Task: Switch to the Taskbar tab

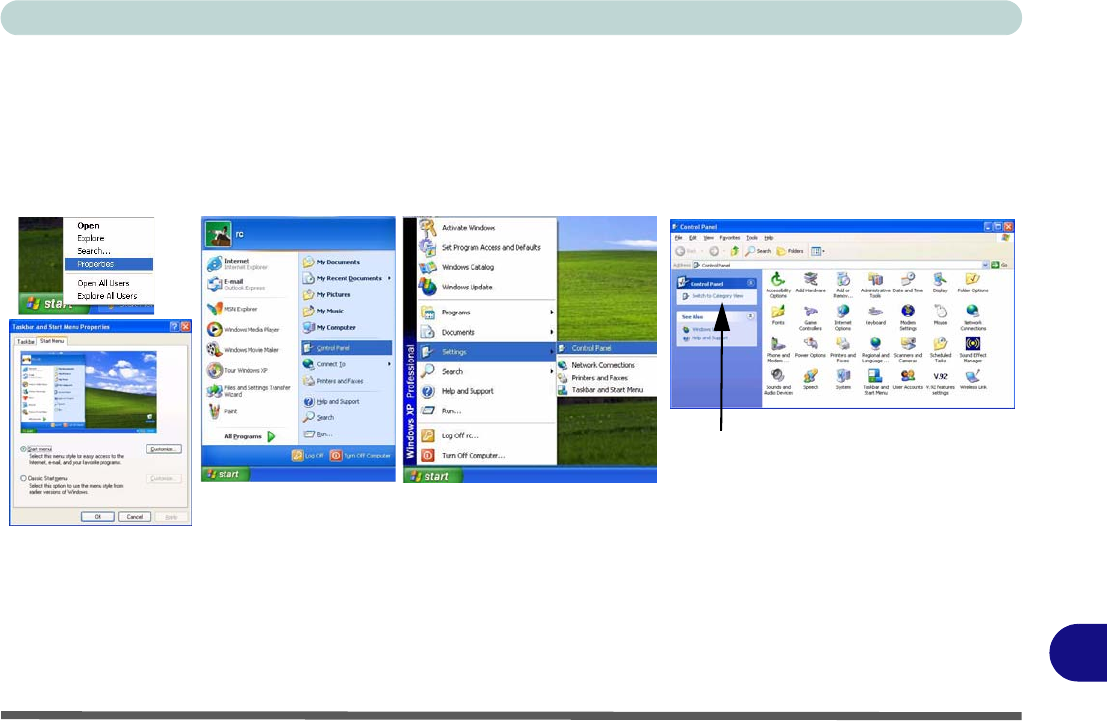Action: pos(25,341)
